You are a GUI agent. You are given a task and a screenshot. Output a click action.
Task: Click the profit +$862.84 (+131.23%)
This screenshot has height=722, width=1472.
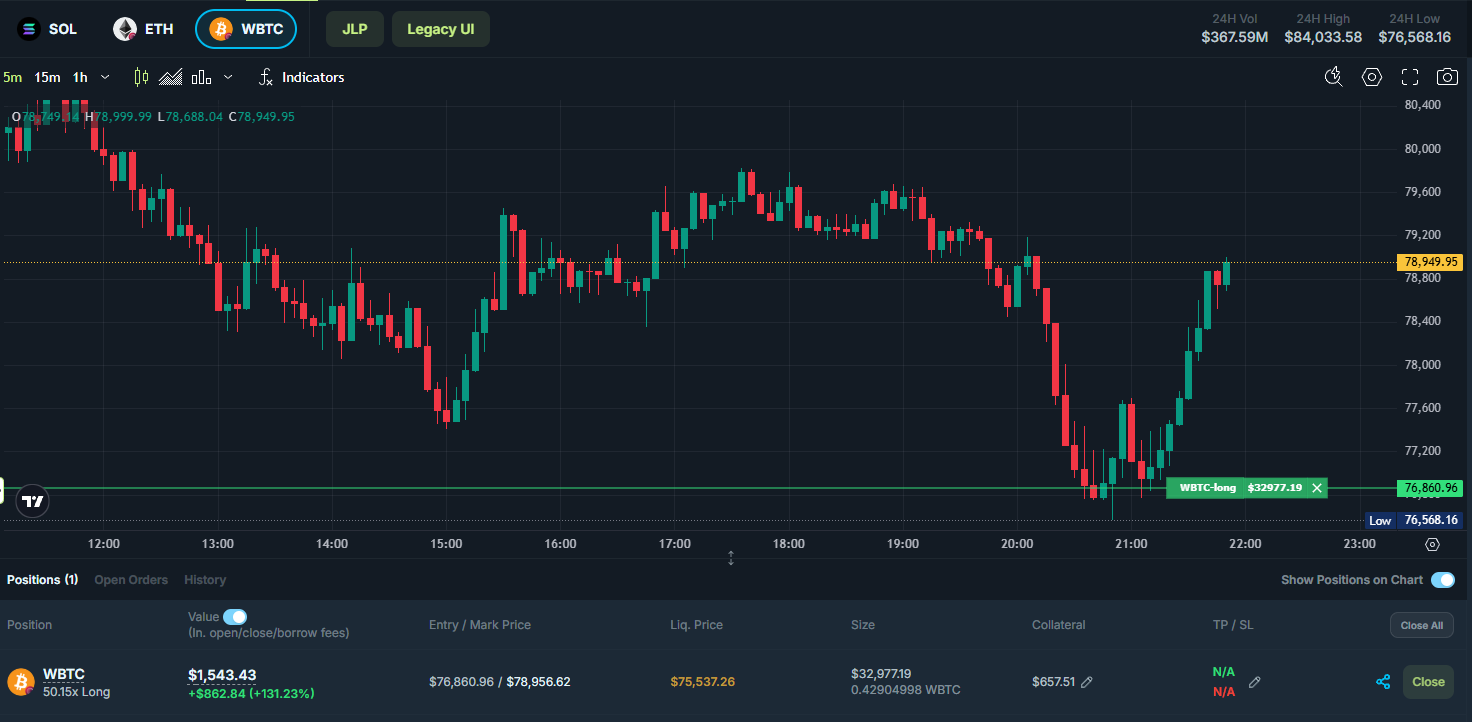click(251, 693)
